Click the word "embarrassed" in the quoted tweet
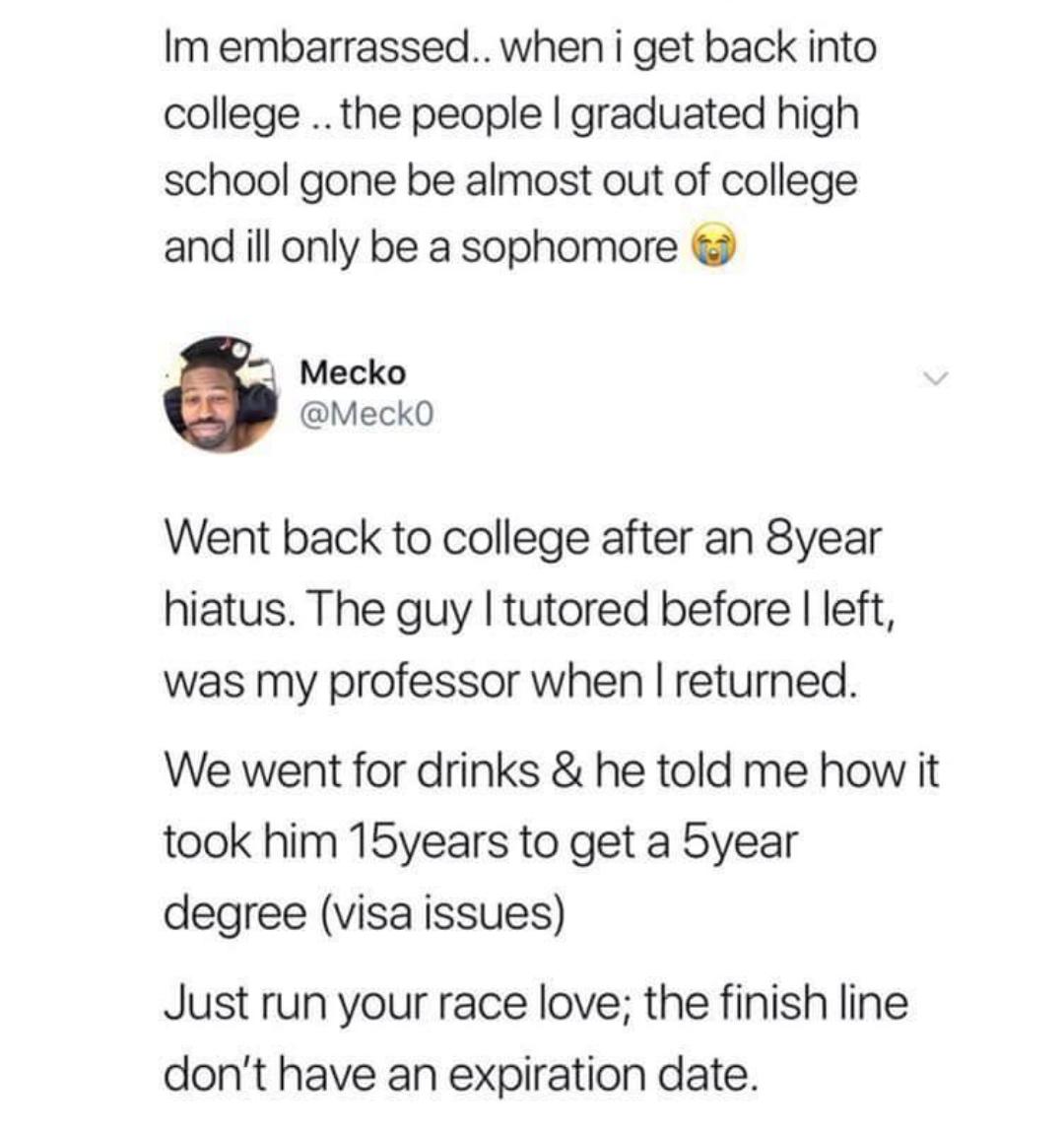Screen dimensions: 1064x1133 (x=347, y=48)
